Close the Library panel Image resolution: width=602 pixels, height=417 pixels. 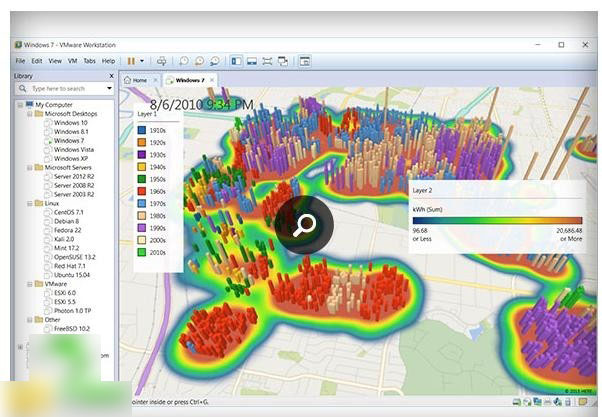[111, 76]
